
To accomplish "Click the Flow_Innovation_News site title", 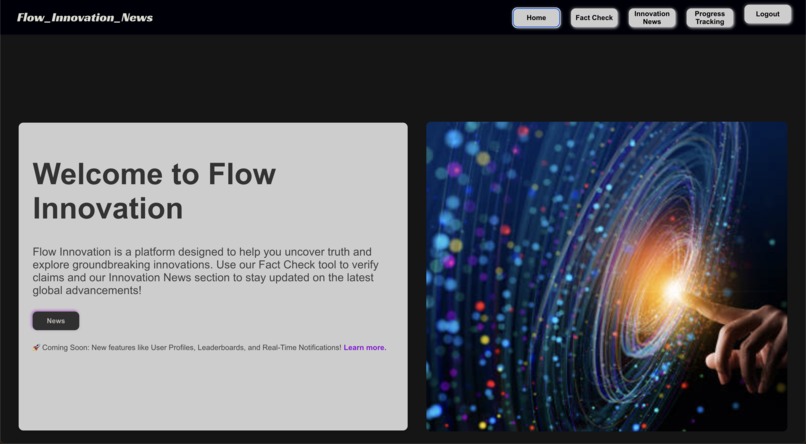I will 85,17.
